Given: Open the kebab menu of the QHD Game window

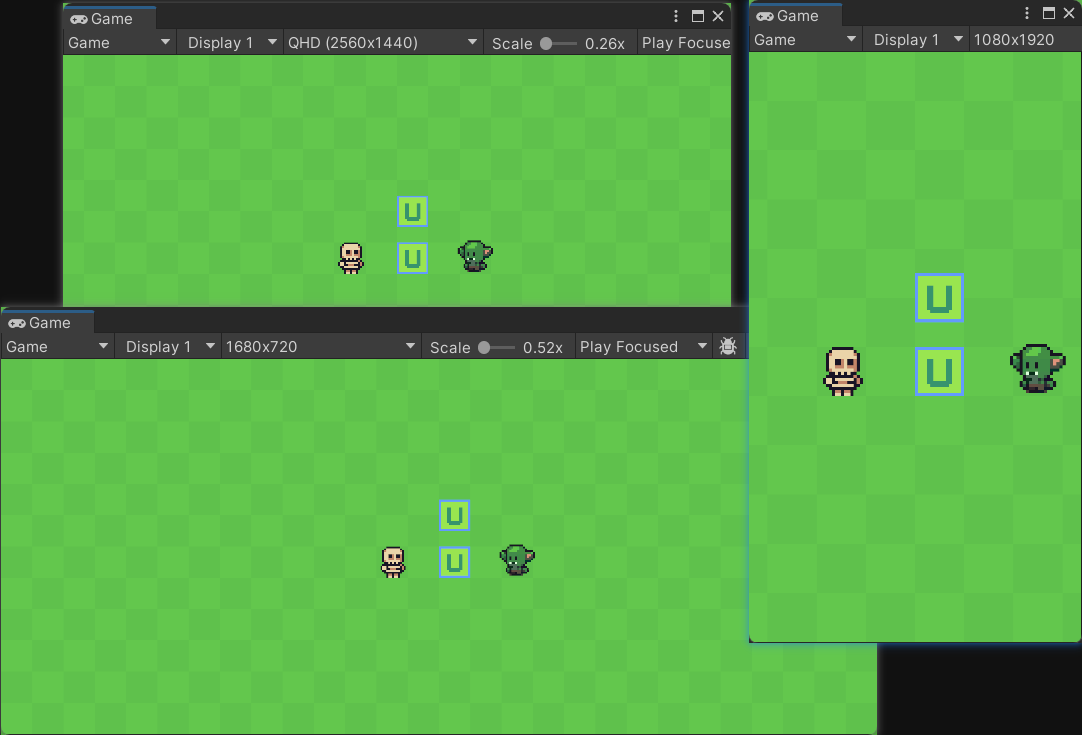Looking at the screenshot, I should (x=676, y=17).
